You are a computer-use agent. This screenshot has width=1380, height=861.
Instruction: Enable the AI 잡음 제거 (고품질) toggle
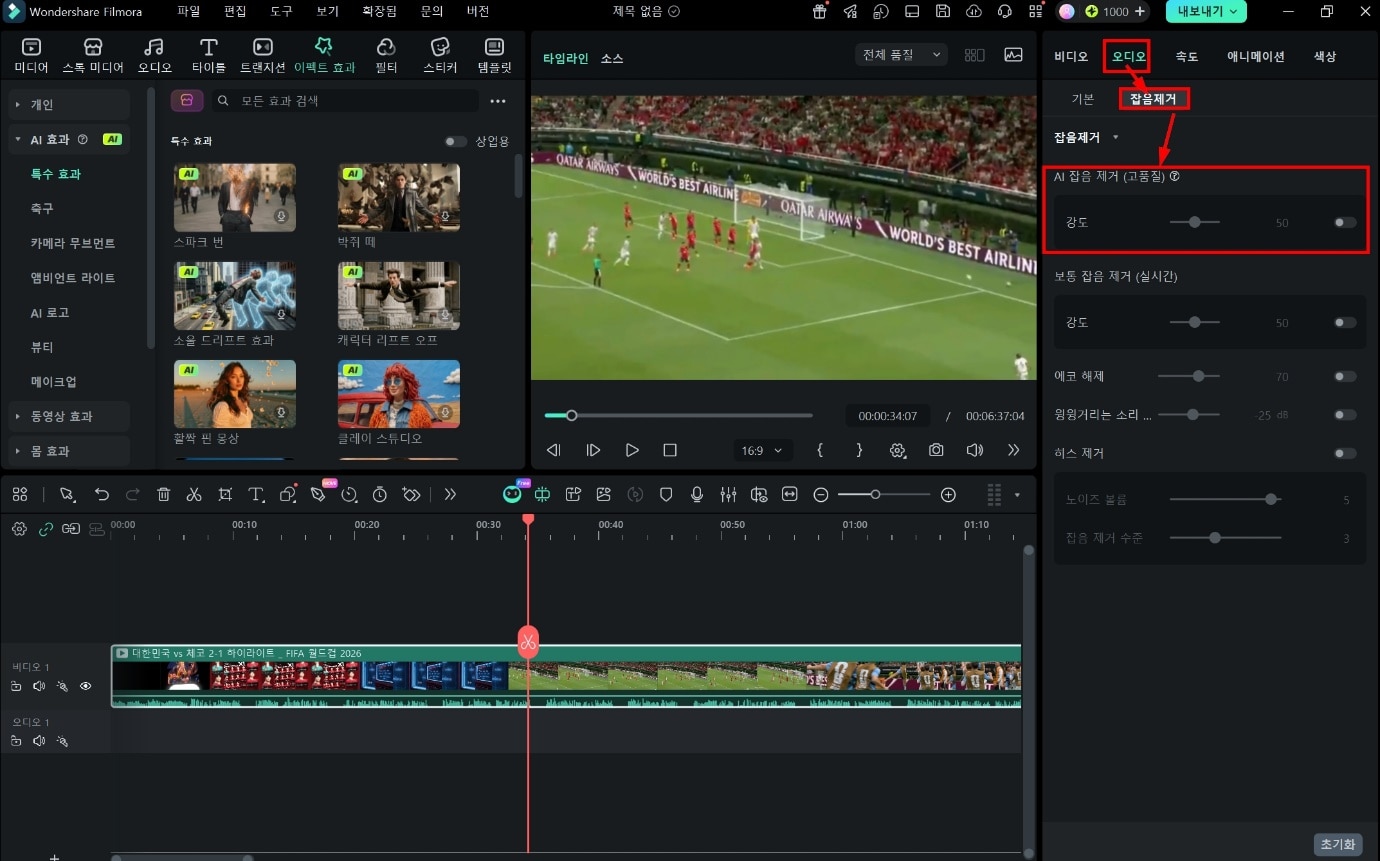1345,222
